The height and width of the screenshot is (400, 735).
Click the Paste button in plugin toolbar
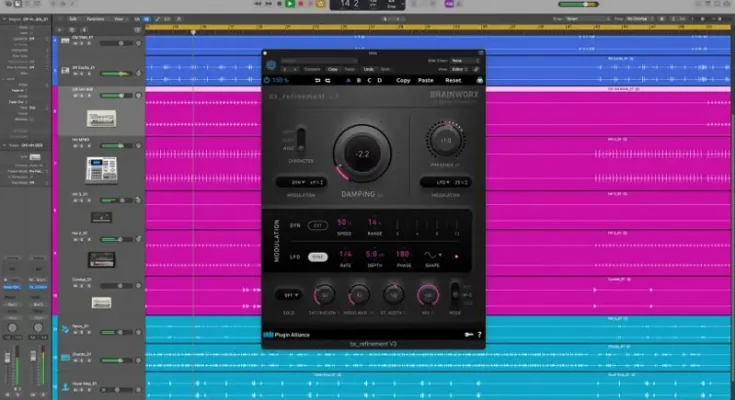point(426,80)
